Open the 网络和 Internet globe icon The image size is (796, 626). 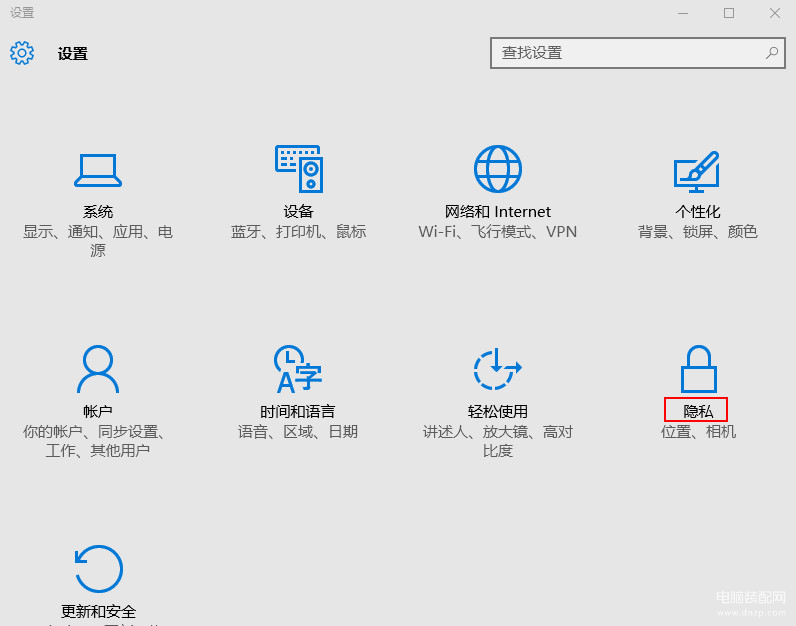click(x=498, y=169)
